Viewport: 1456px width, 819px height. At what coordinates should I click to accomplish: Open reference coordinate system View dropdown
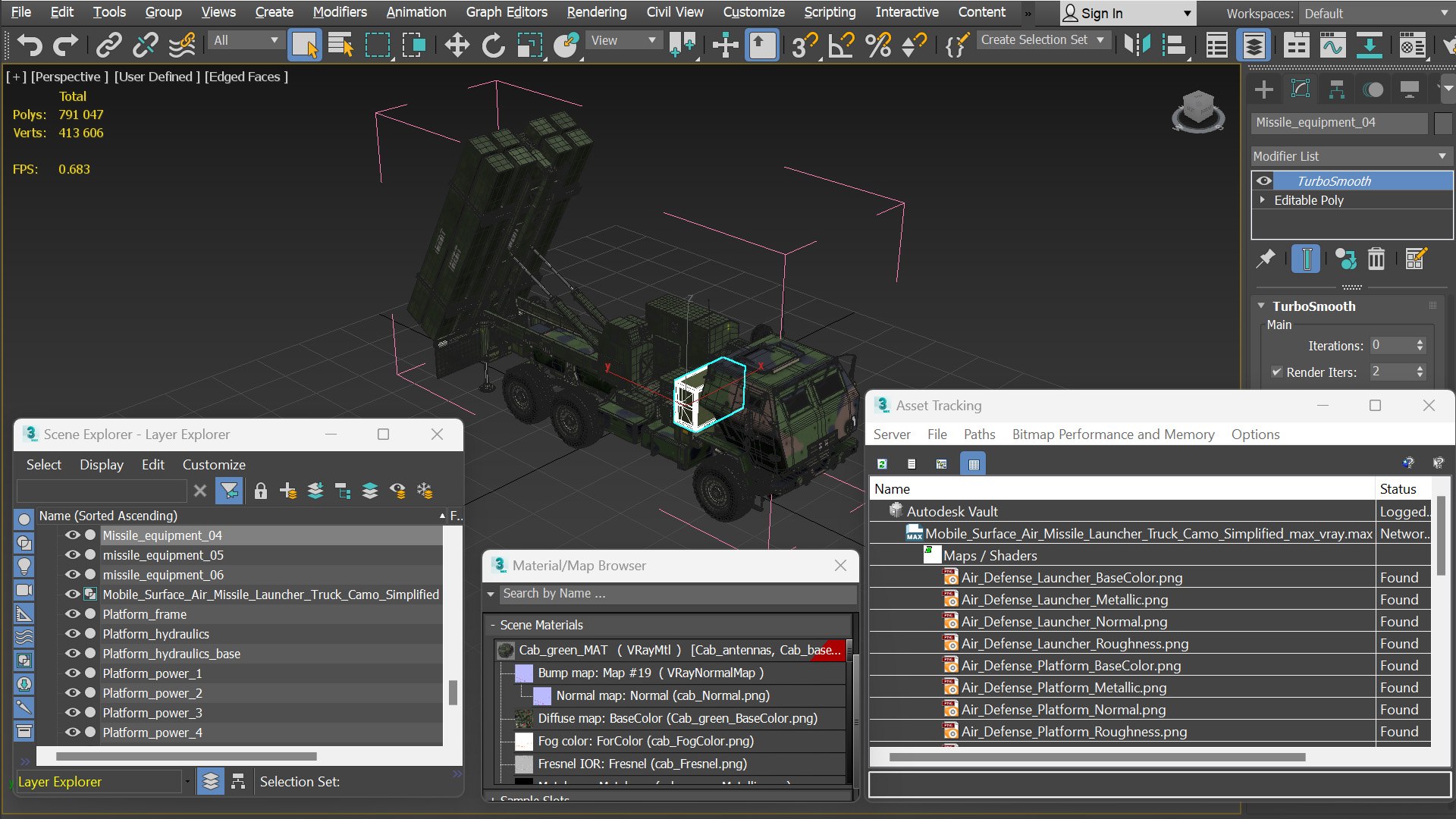click(623, 40)
